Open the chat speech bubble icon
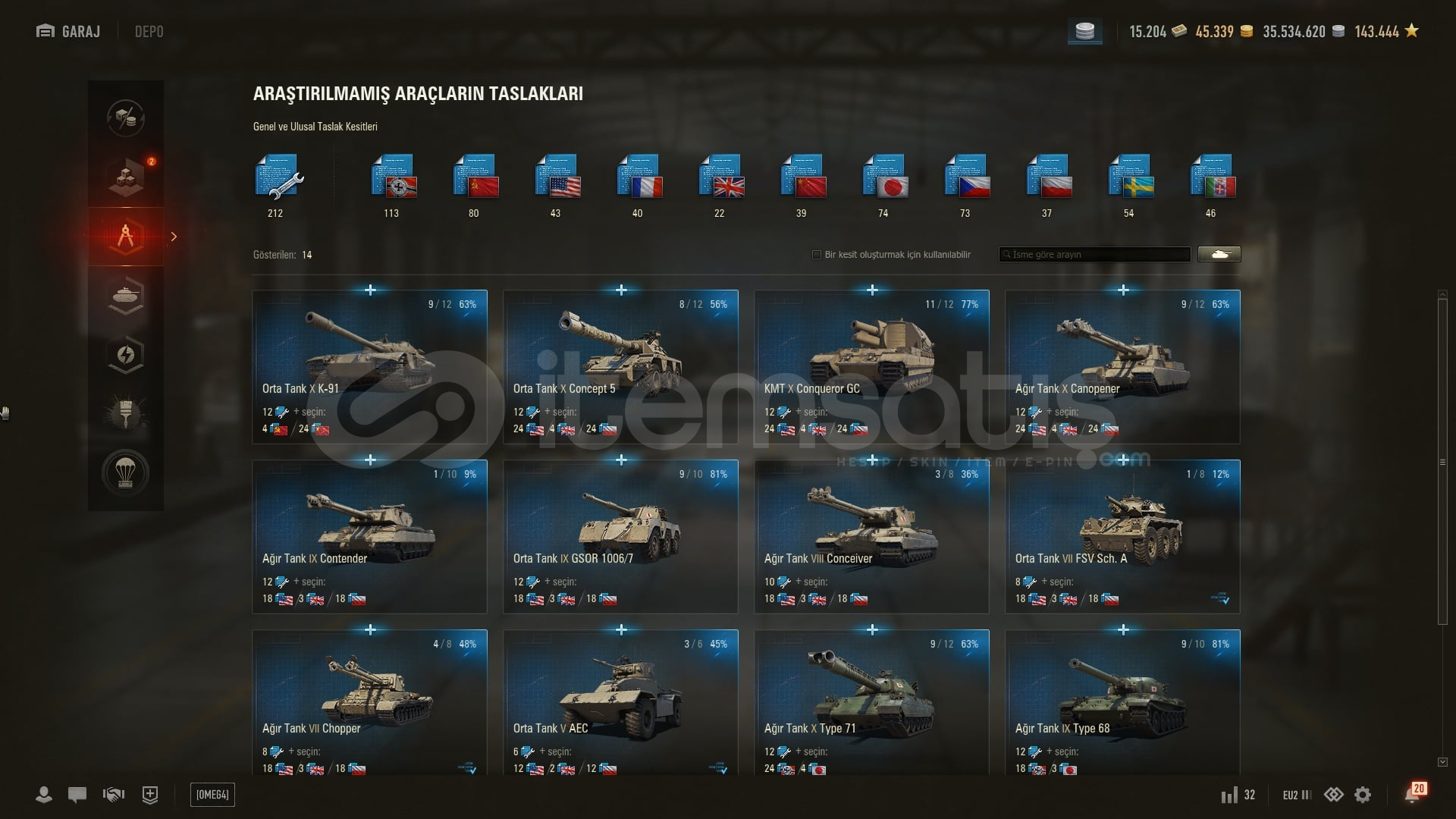The image size is (1456, 819). [77, 794]
